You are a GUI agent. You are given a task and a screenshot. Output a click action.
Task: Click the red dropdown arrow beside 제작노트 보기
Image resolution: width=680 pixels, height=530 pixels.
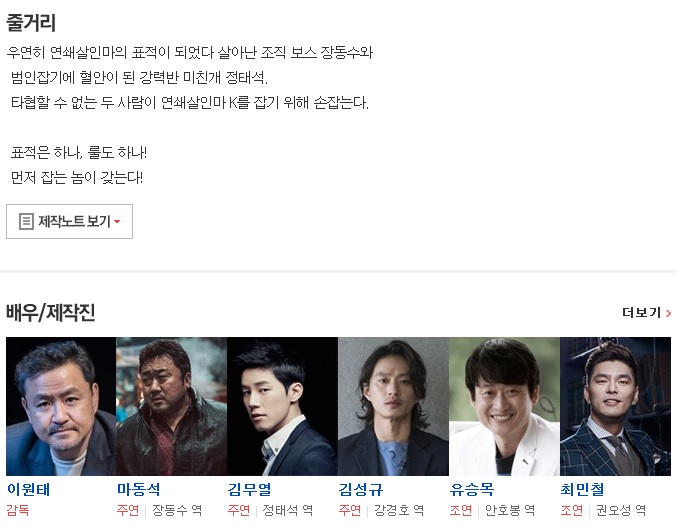(117, 222)
